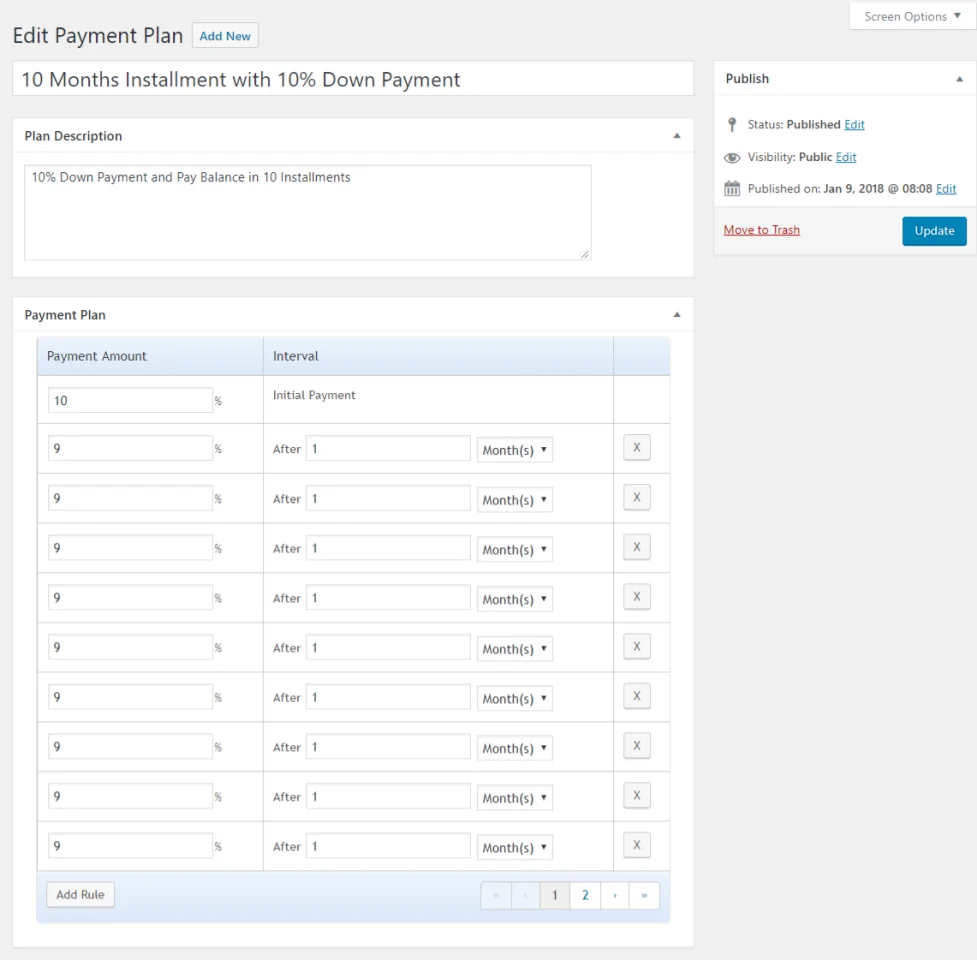Open Month(s) dropdown in eighth installment row
Image resolution: width=977 pixels, height=960 pixels.
tap(515, 798)
